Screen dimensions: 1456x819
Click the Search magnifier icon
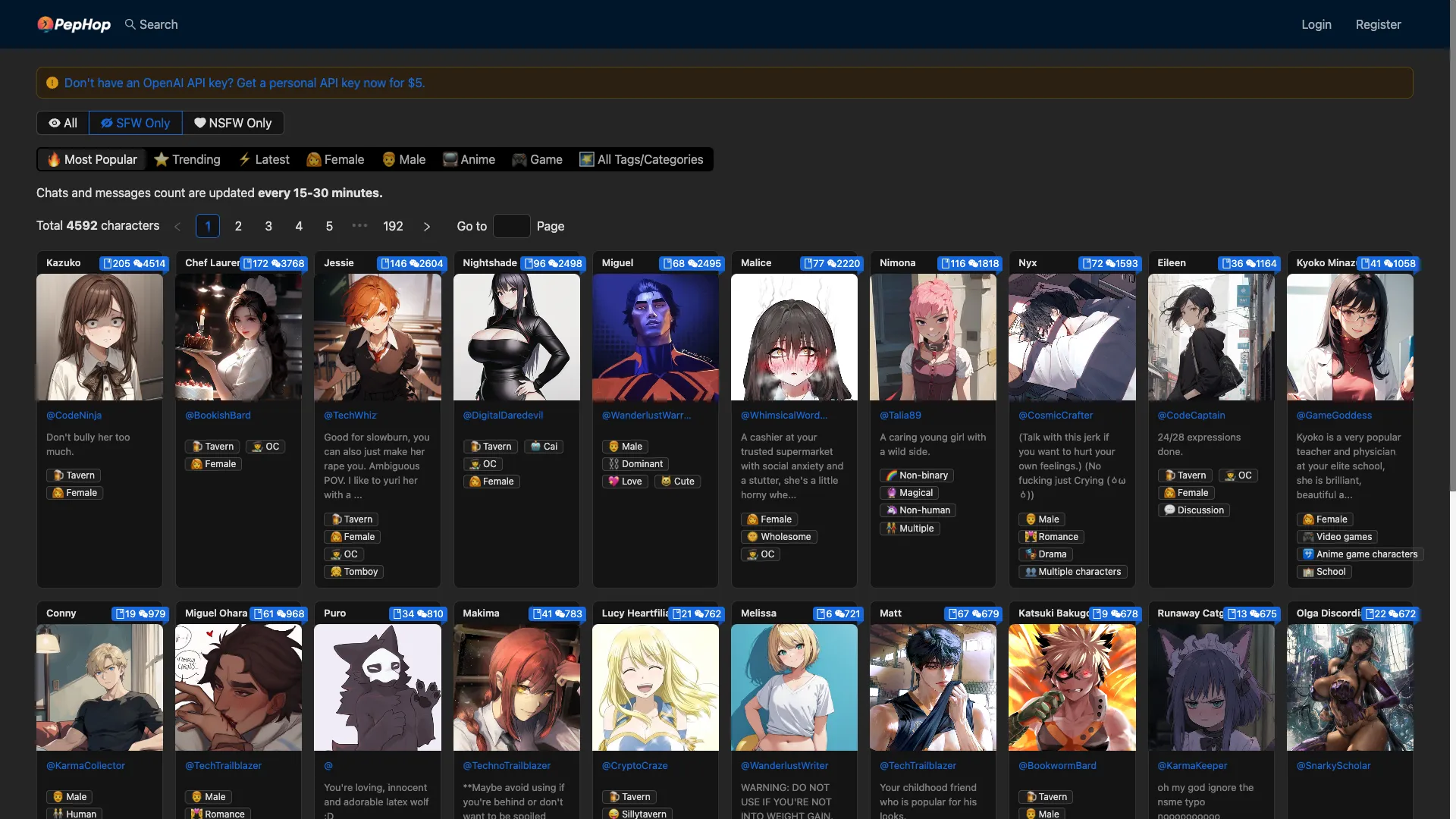coord(130,24)
